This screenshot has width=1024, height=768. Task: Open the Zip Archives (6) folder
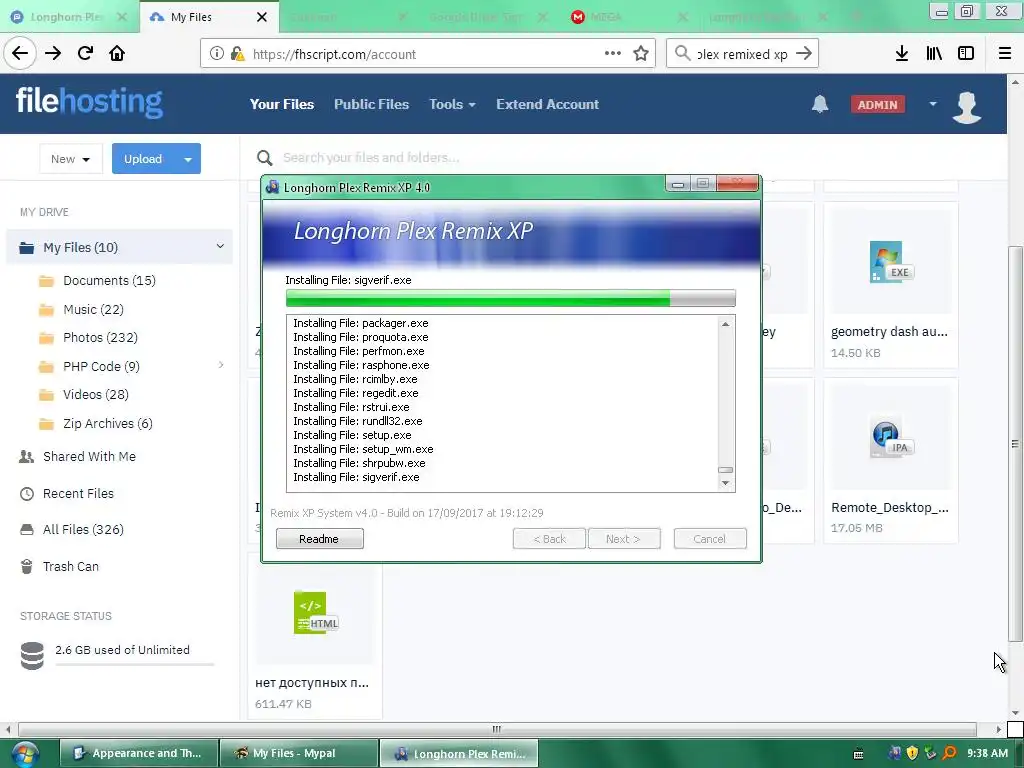(107, 424)
